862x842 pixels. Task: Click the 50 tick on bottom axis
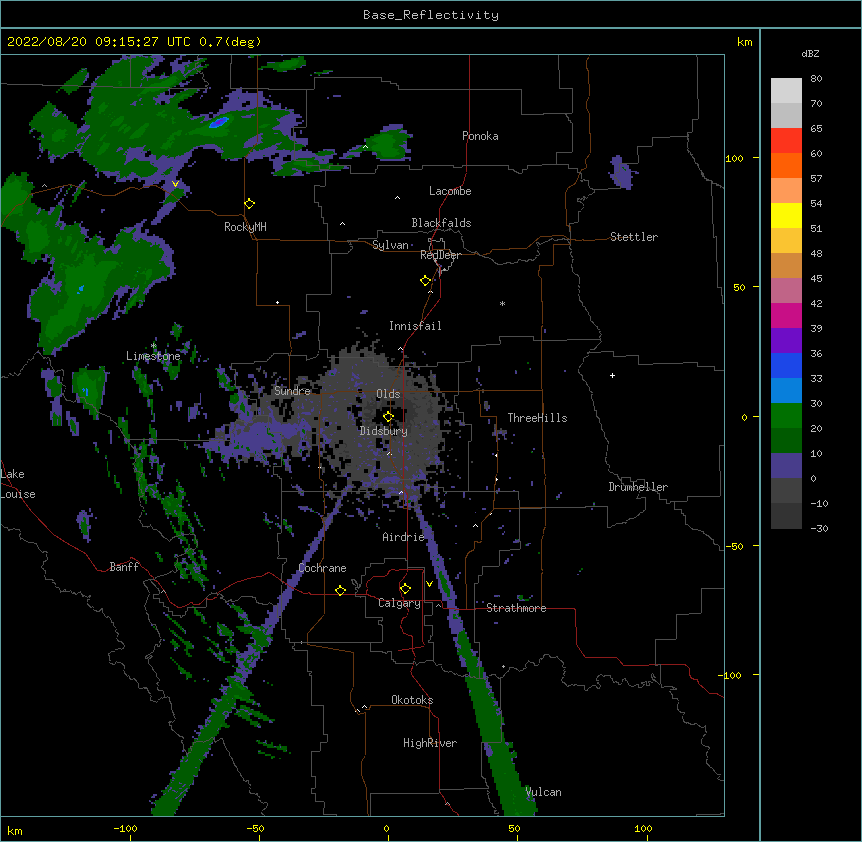point(514,828)
